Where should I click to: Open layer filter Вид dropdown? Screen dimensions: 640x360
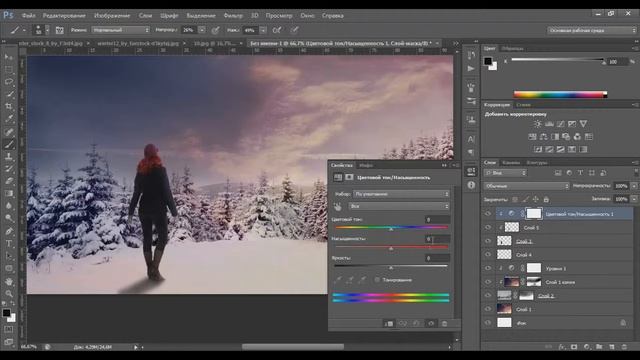click(505, 173)
